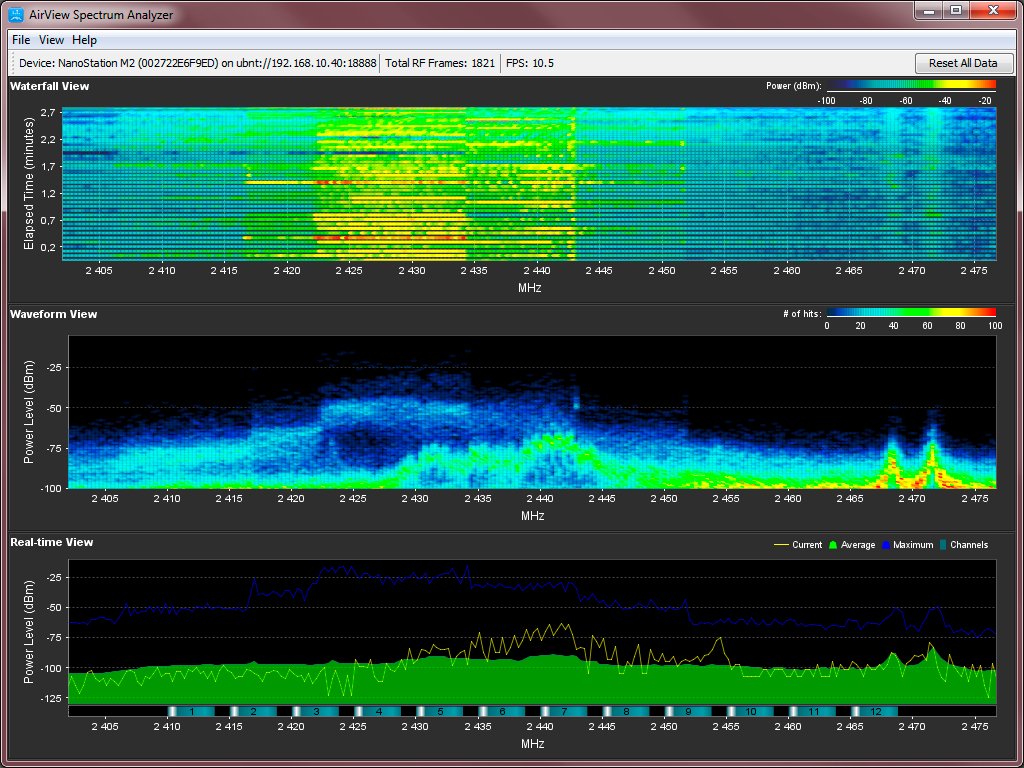Click the yellow Current legend line icon
1024x768 pixels.
tap(781, 545)
